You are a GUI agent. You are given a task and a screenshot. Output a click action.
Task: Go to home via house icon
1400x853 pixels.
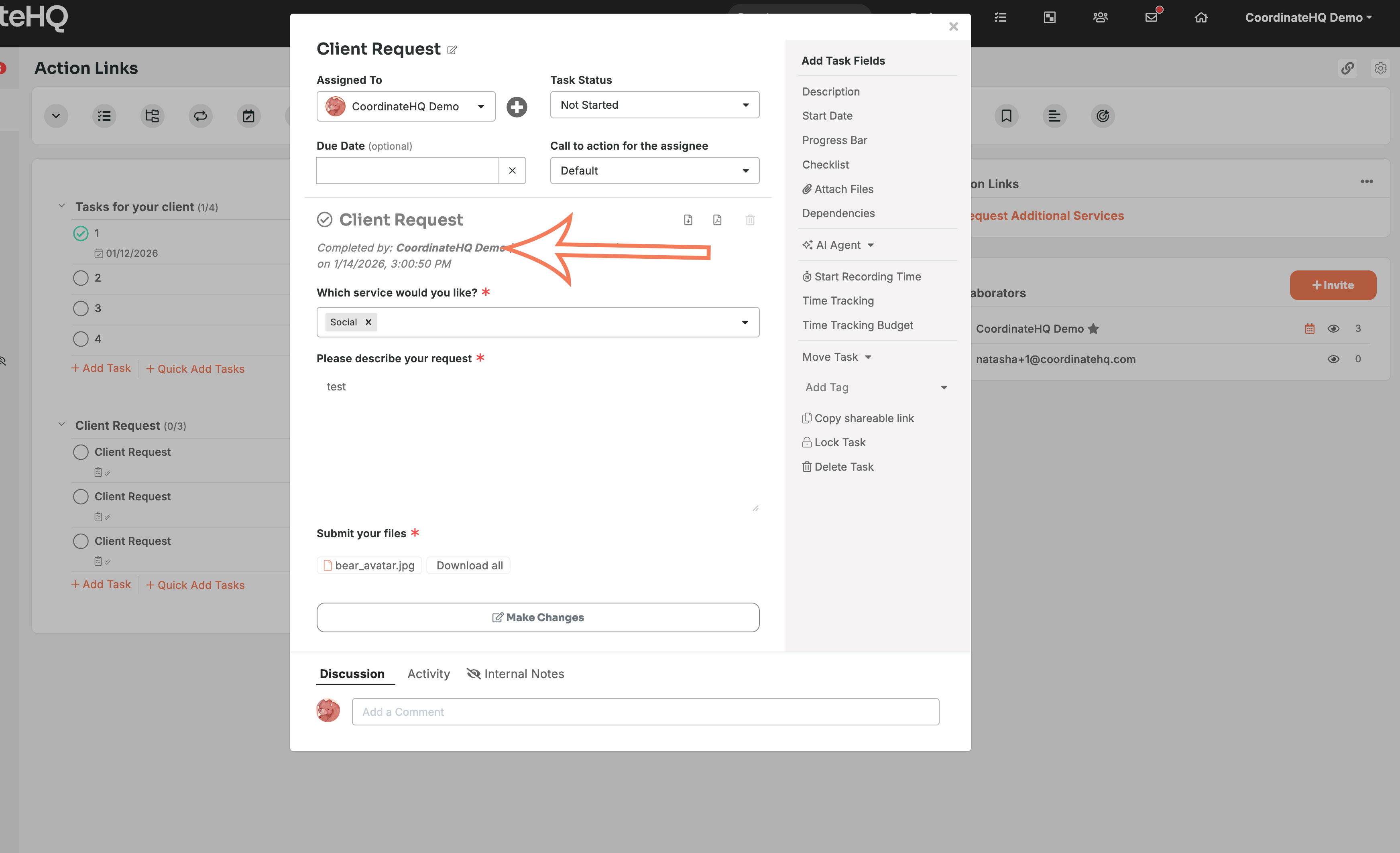pyautogui.click(x=1201, y=18)
